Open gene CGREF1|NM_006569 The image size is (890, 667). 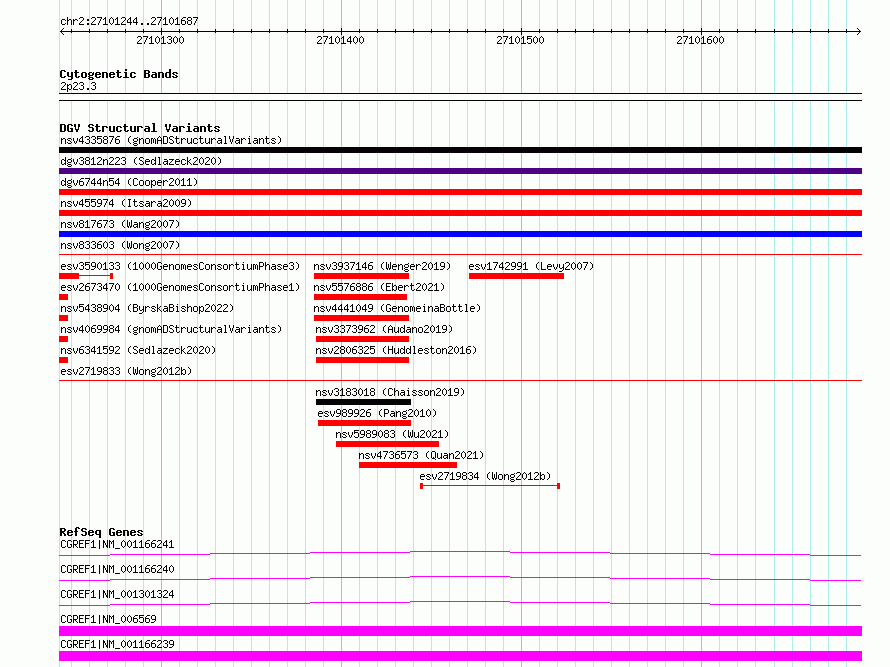(x=108, y=619)
